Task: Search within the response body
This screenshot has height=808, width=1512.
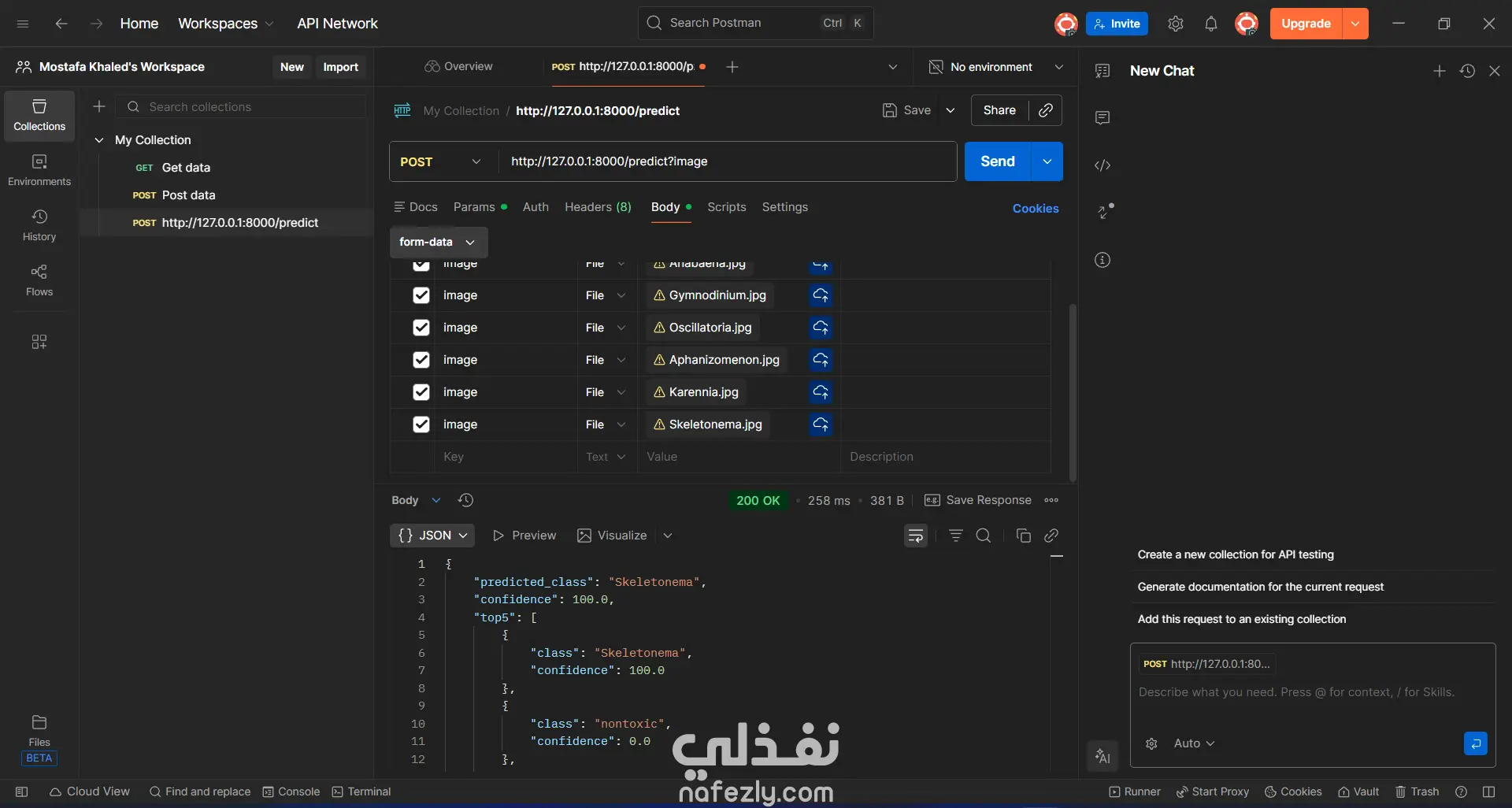Action: (984, 536)
